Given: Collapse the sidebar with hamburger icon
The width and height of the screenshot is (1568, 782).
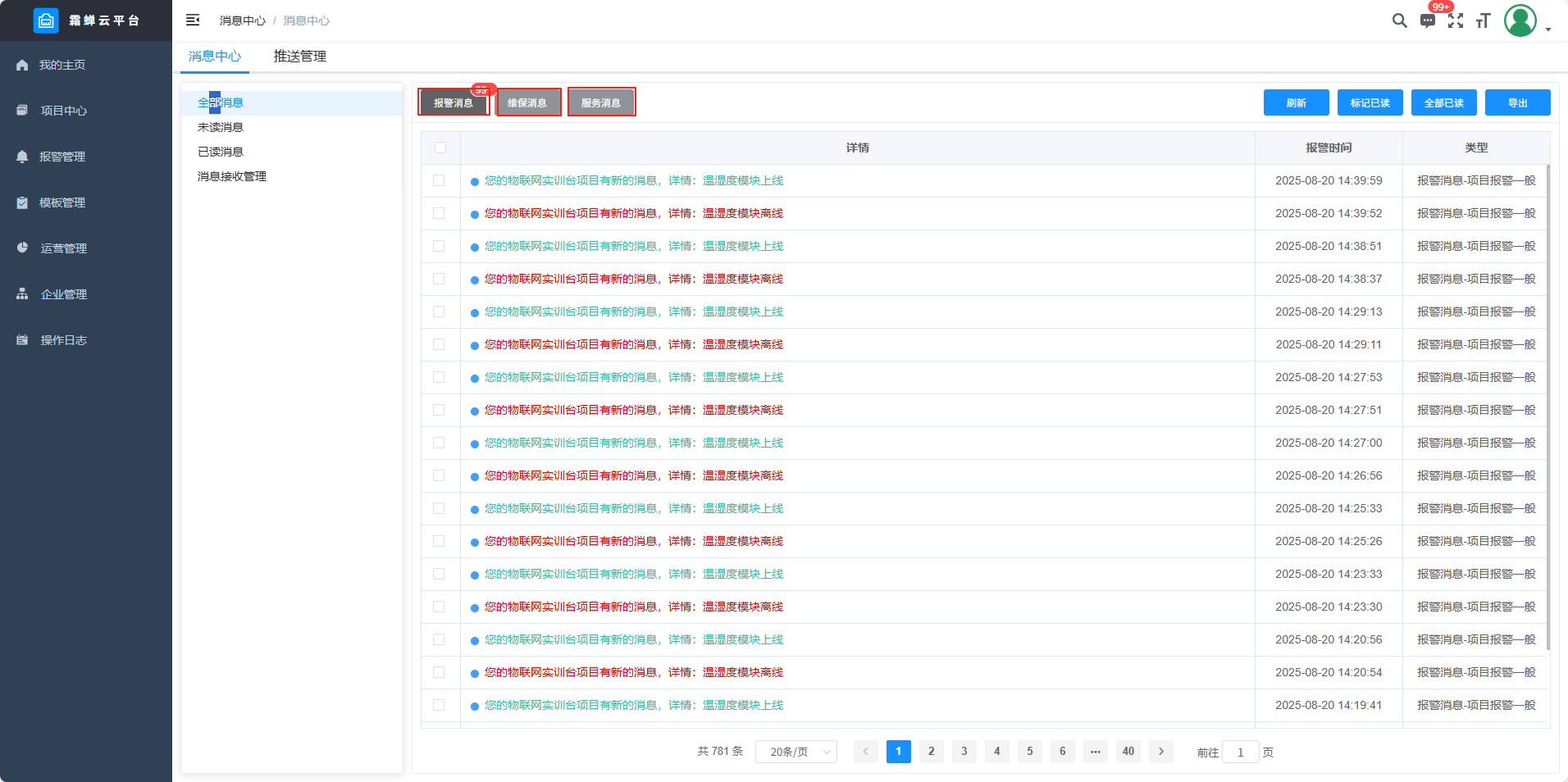Looking at the screenshot, I should pos(193,20).
